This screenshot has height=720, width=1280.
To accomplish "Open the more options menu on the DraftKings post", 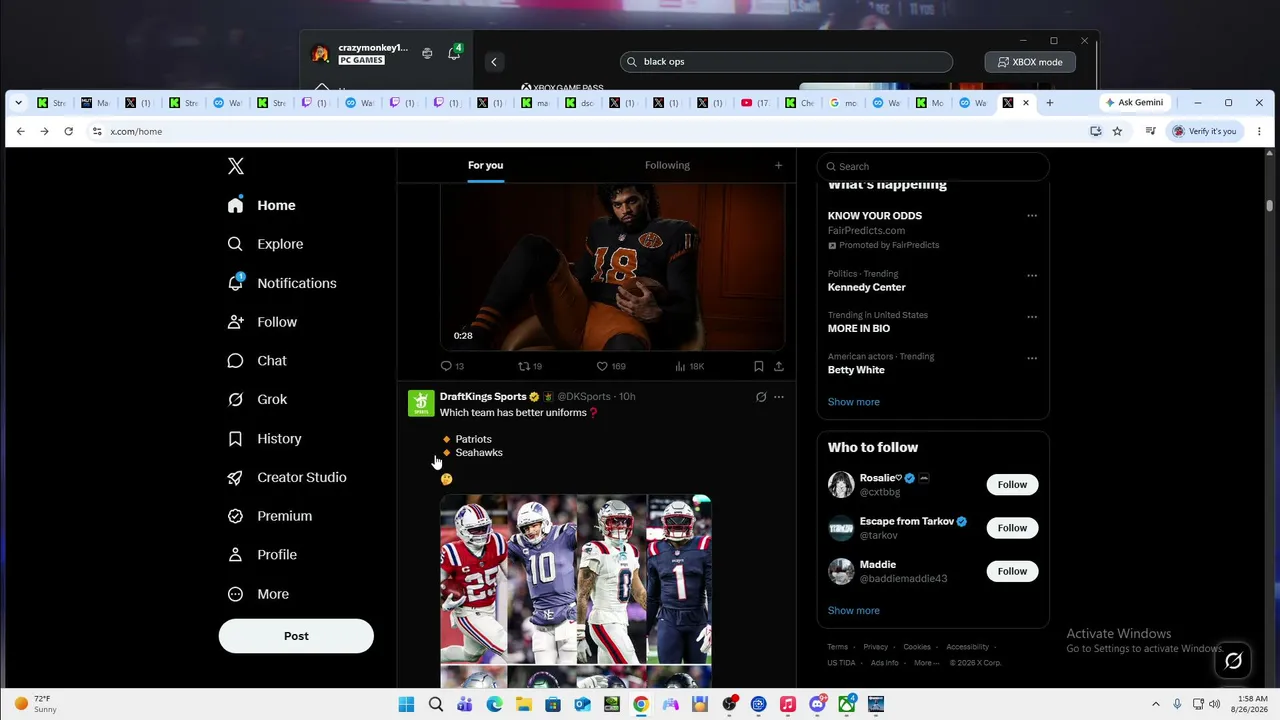I will click(779, 397).
